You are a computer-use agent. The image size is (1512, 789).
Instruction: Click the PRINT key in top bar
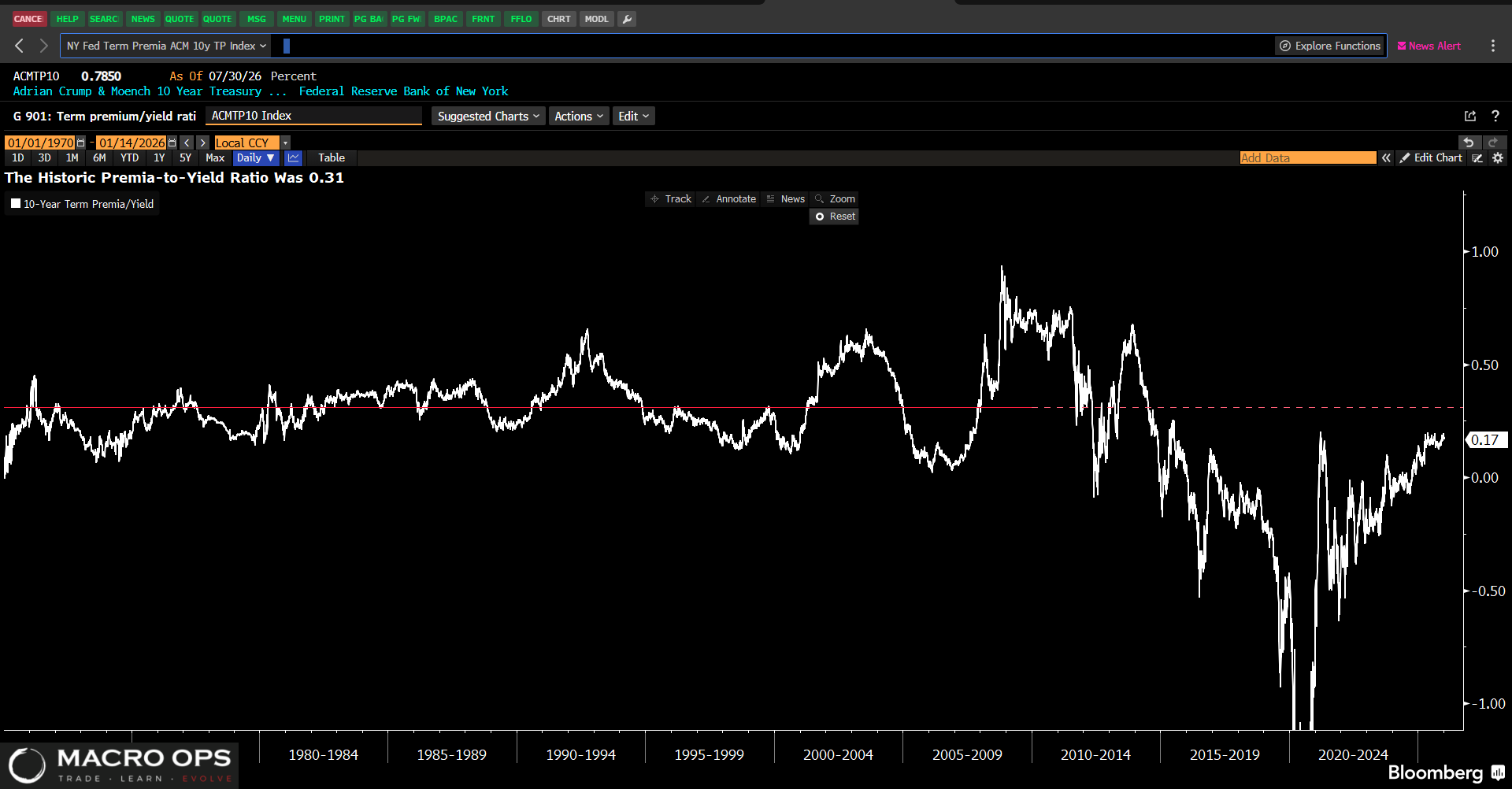pos(332,19)
